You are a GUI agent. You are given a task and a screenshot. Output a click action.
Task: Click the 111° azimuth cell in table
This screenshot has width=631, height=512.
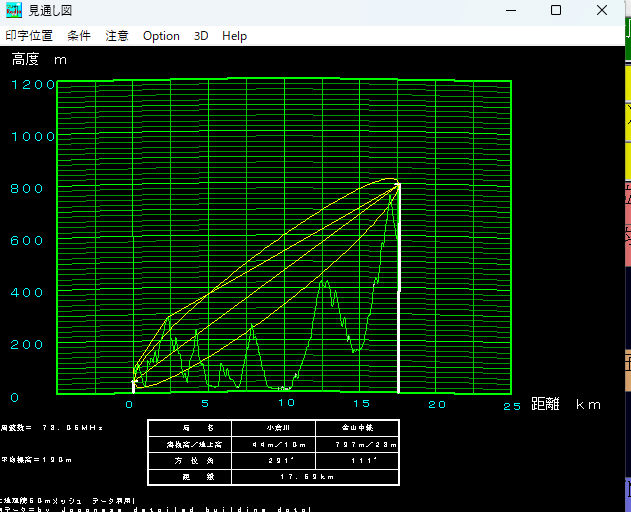click(356, 460)
